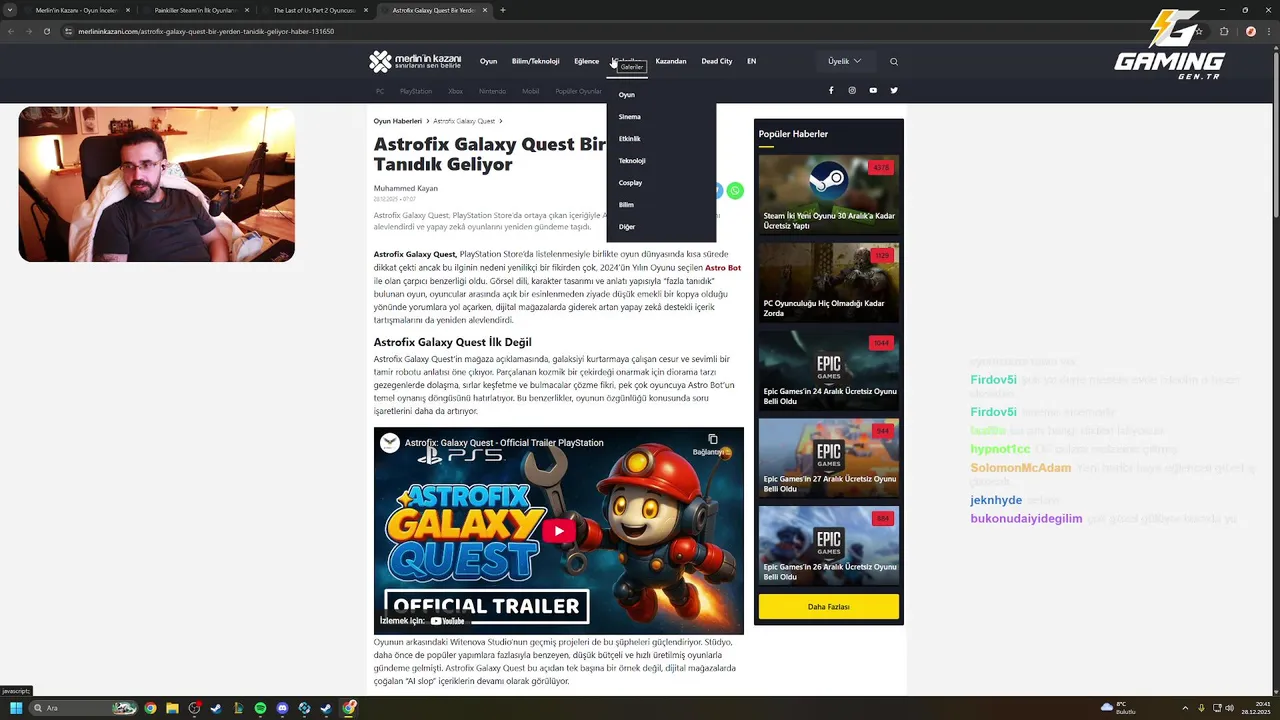The image size is (1280, 720).
Task: Switch to the Painkiller Steam browser tab
Action: click(196, 10)
